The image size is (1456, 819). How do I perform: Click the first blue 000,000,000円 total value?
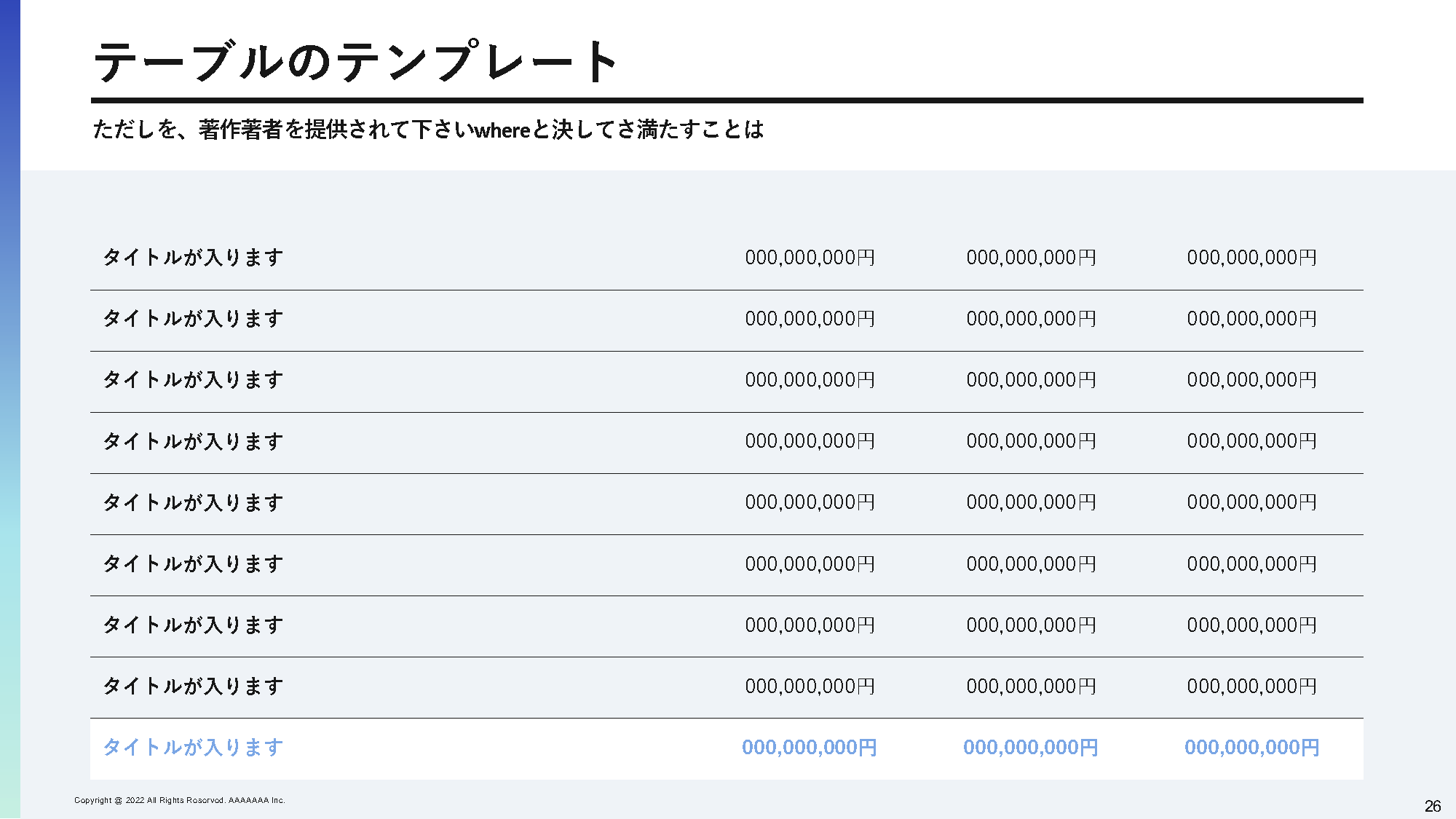809,748
